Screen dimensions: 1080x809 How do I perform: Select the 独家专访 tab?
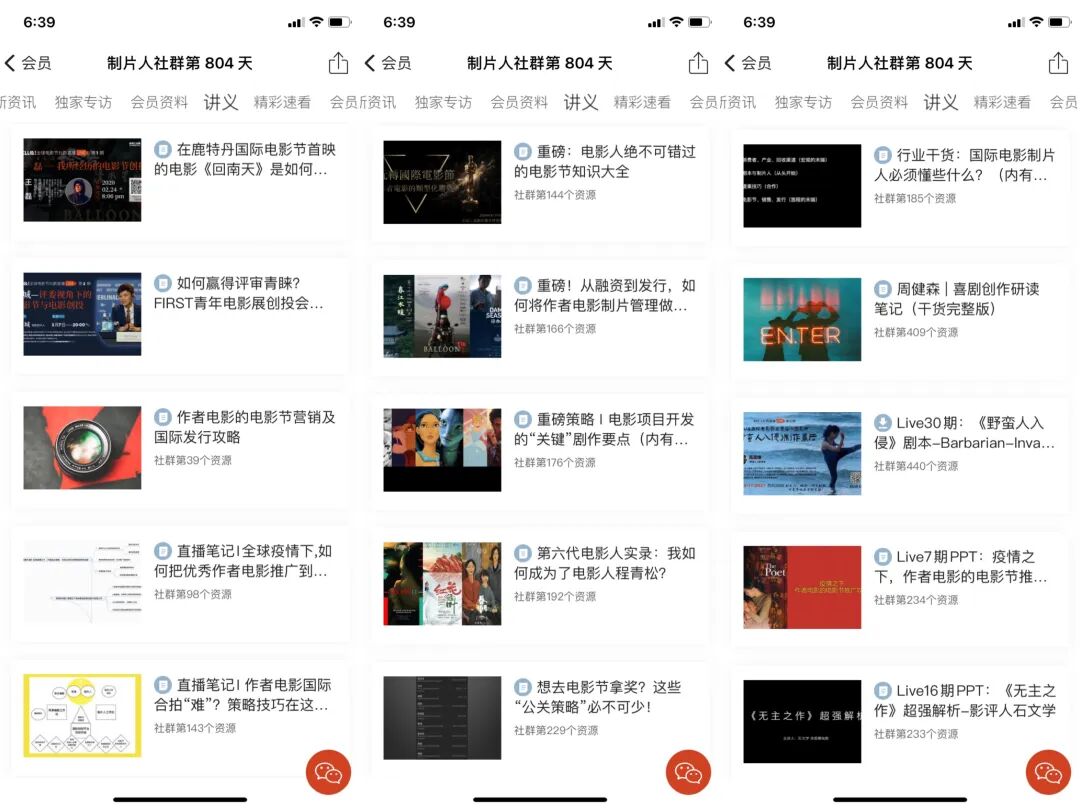(83, 102)
